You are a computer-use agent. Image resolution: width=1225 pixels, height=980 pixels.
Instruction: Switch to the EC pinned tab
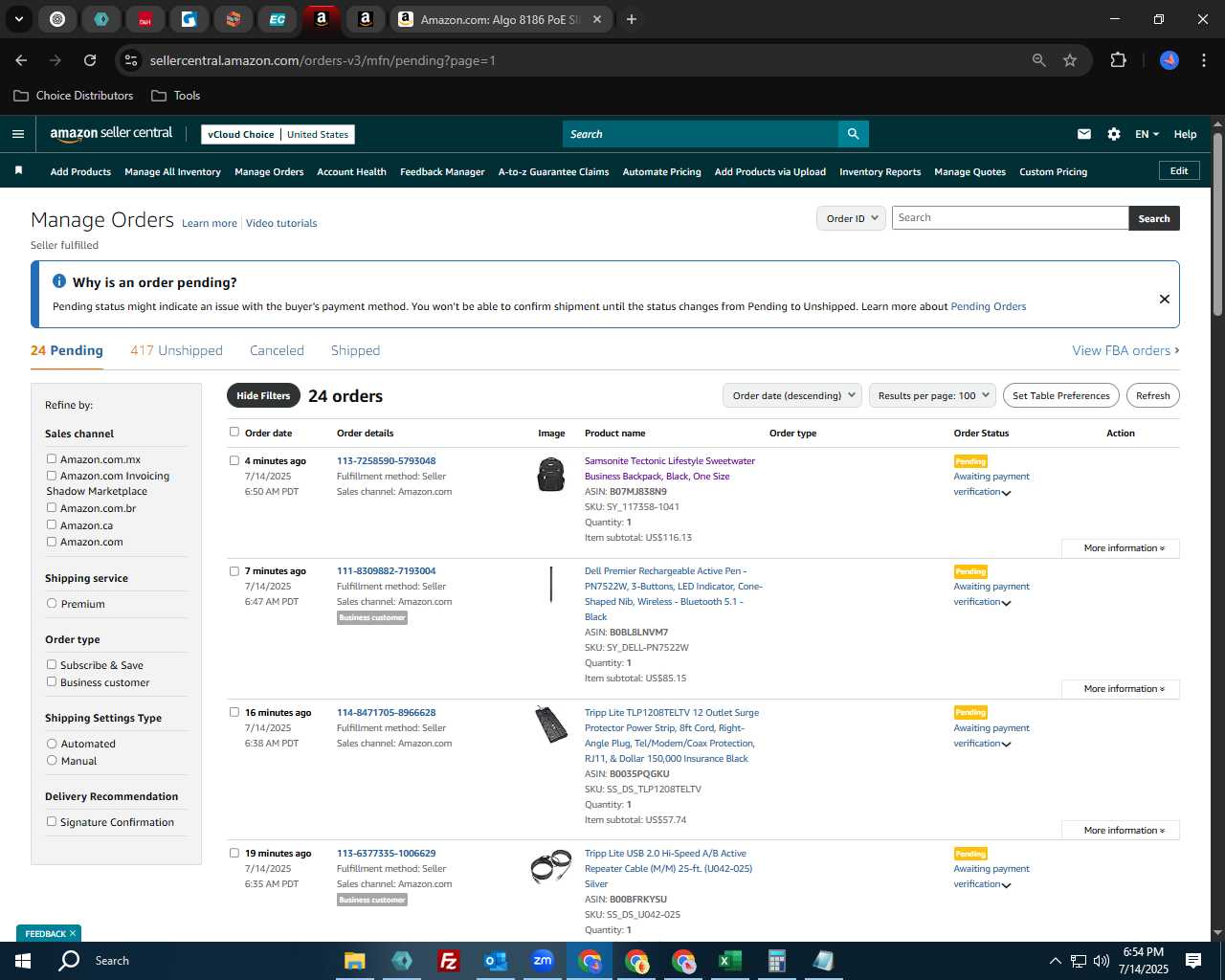tap(277, 19)
